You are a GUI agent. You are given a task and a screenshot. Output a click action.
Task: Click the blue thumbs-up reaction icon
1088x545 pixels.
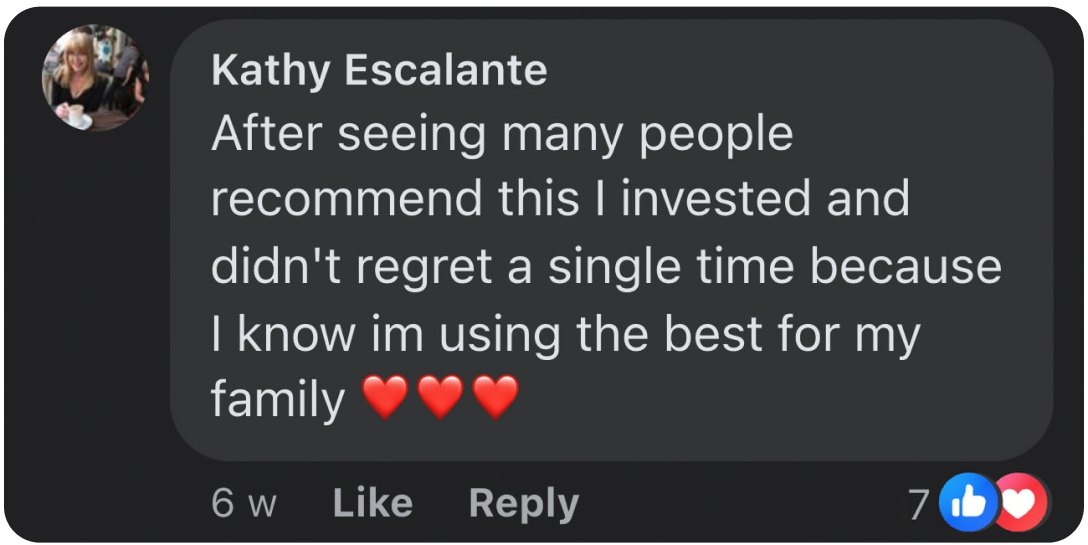pyautogui.click(x=969, y=503)
